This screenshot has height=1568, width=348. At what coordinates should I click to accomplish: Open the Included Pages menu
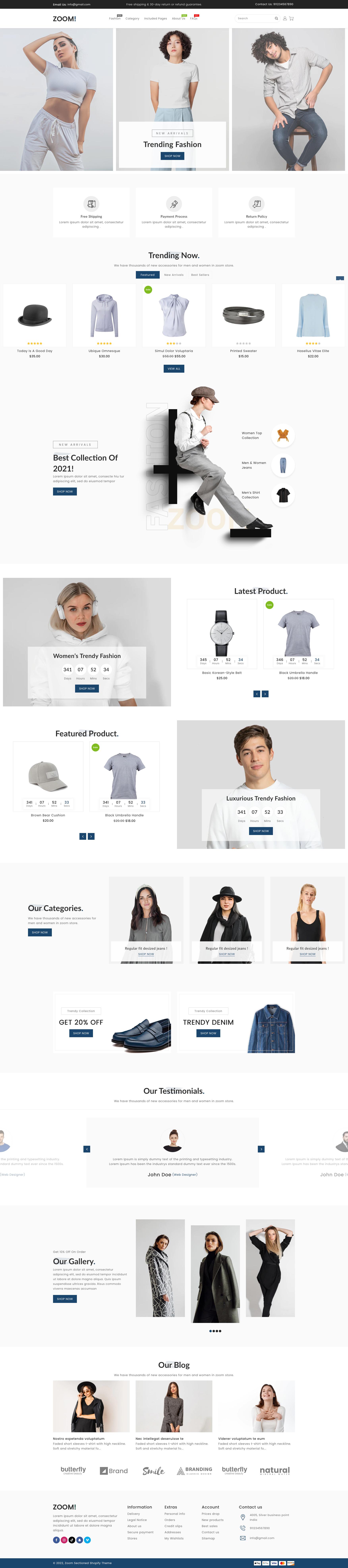155,18
